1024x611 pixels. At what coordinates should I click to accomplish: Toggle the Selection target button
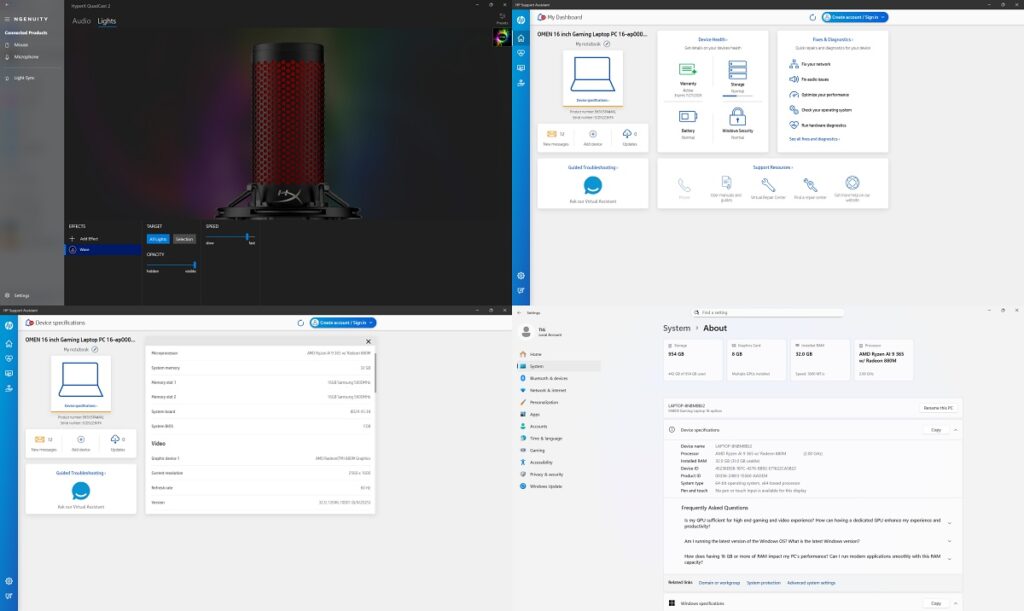(x=184, y=239)
